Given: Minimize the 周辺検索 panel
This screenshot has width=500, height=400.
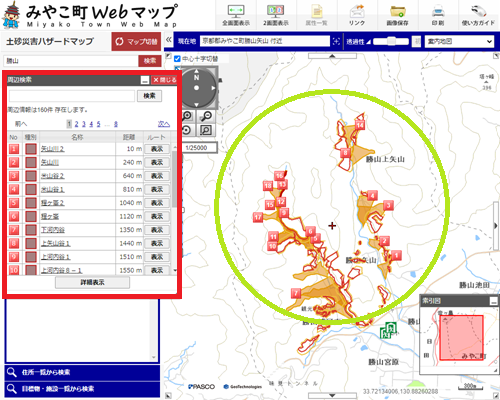Looking at the screenshot, I should coord(145,80).
